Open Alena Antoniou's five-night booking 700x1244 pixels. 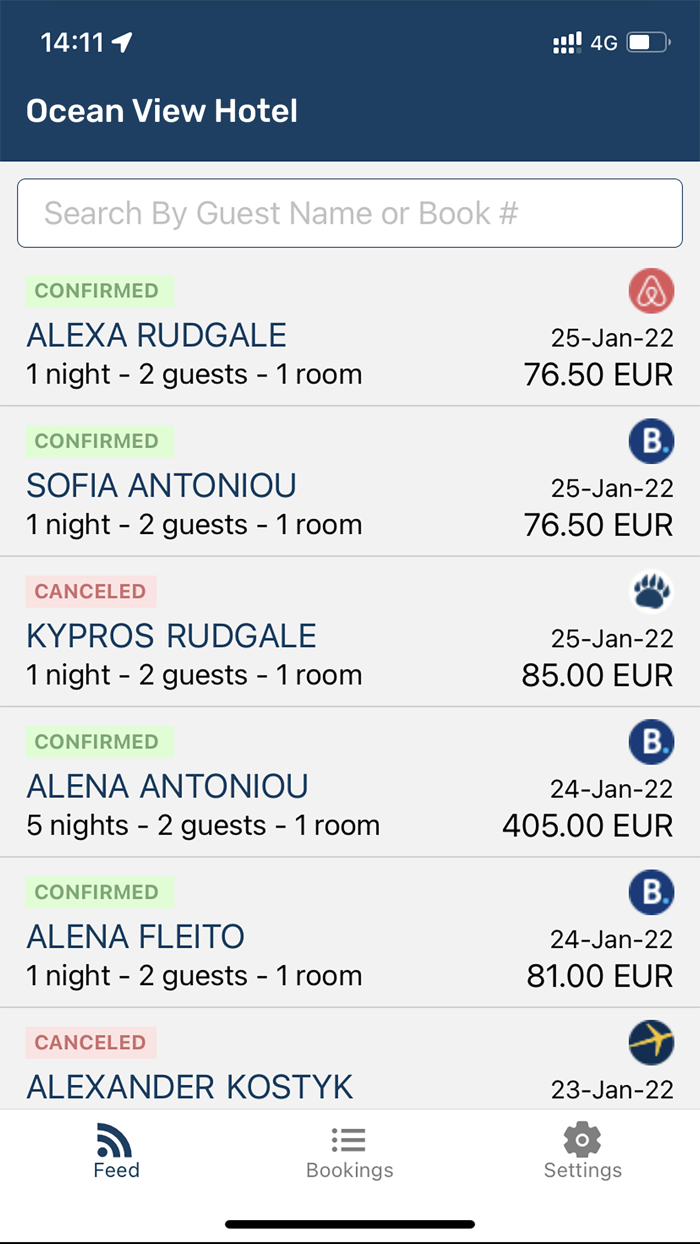pos(168,787)
